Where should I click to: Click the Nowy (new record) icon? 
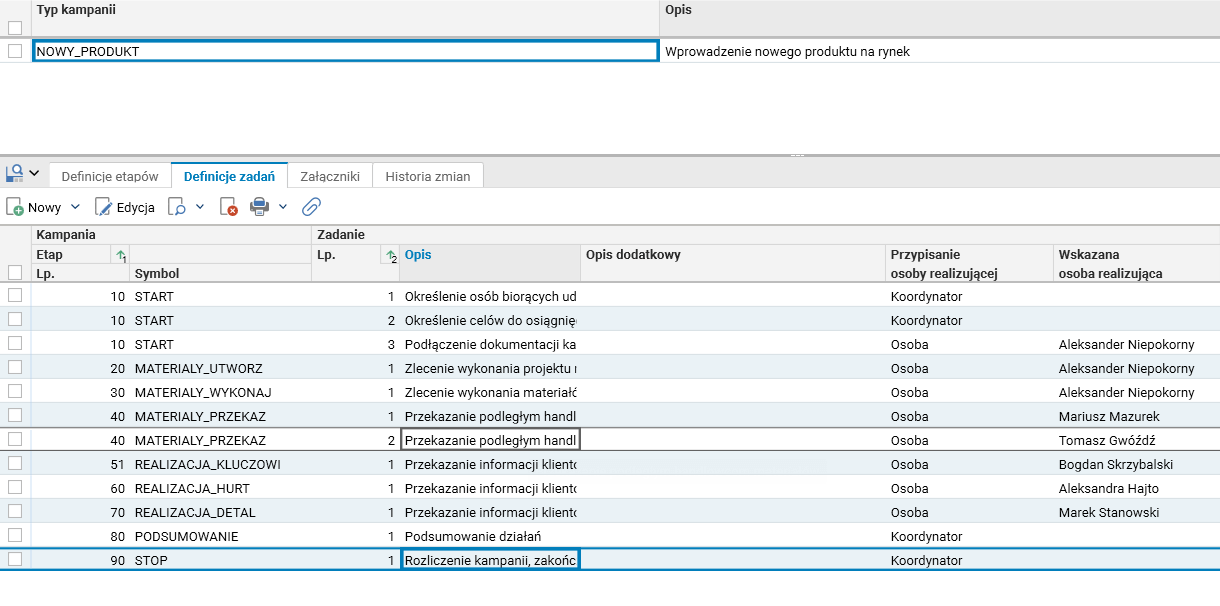coord(15,207)
